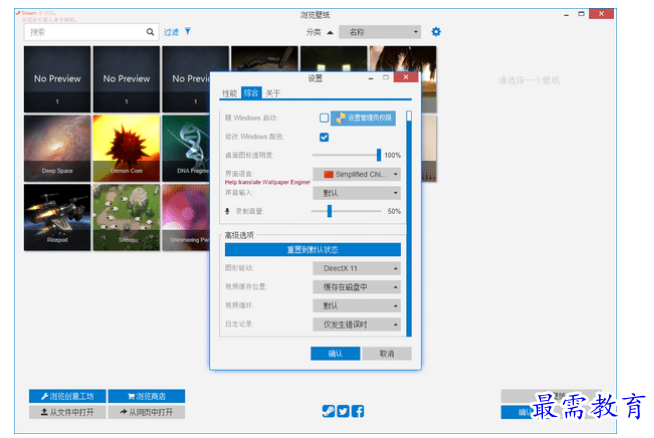654x438 pixels.
Task: Open the Steam social icon
Action: [x=328, y=411]
